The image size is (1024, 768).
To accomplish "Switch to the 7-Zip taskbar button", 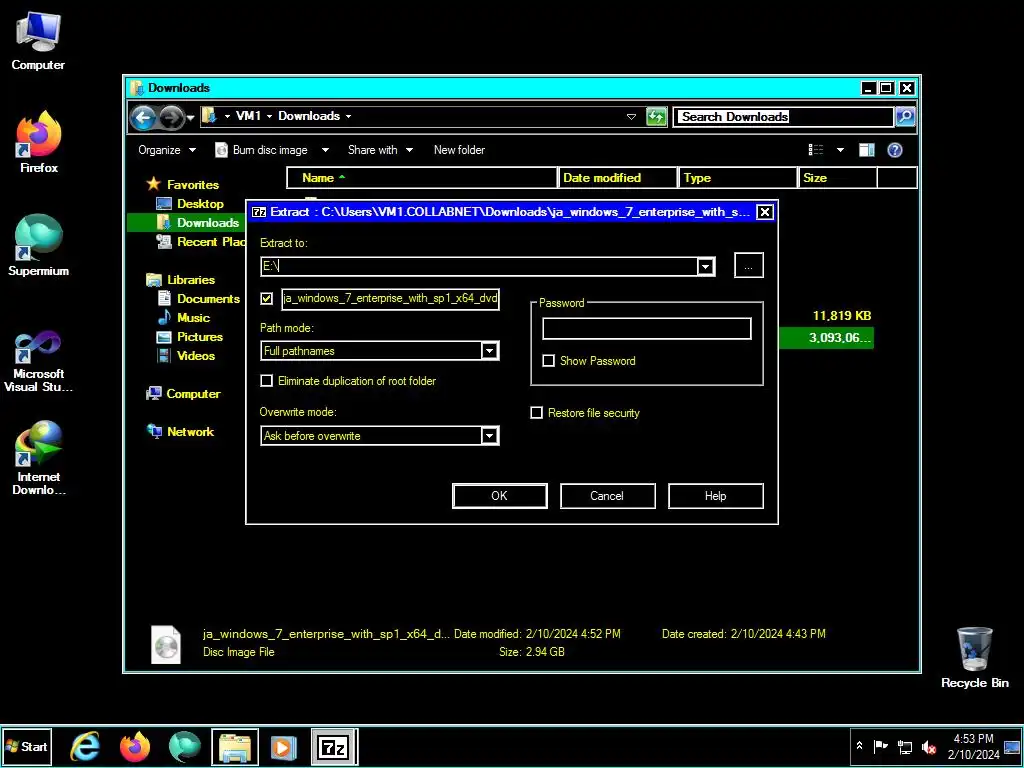I will click(x=334, y=746).
